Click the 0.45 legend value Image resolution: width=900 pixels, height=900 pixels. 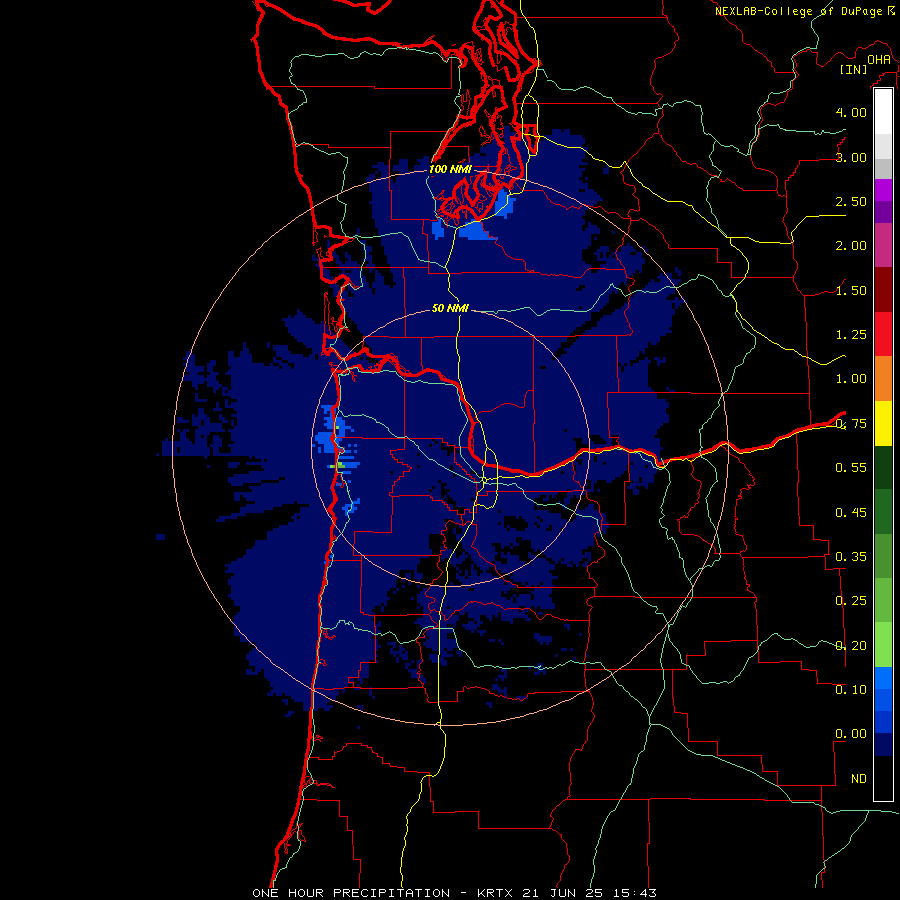click(851, 513)
